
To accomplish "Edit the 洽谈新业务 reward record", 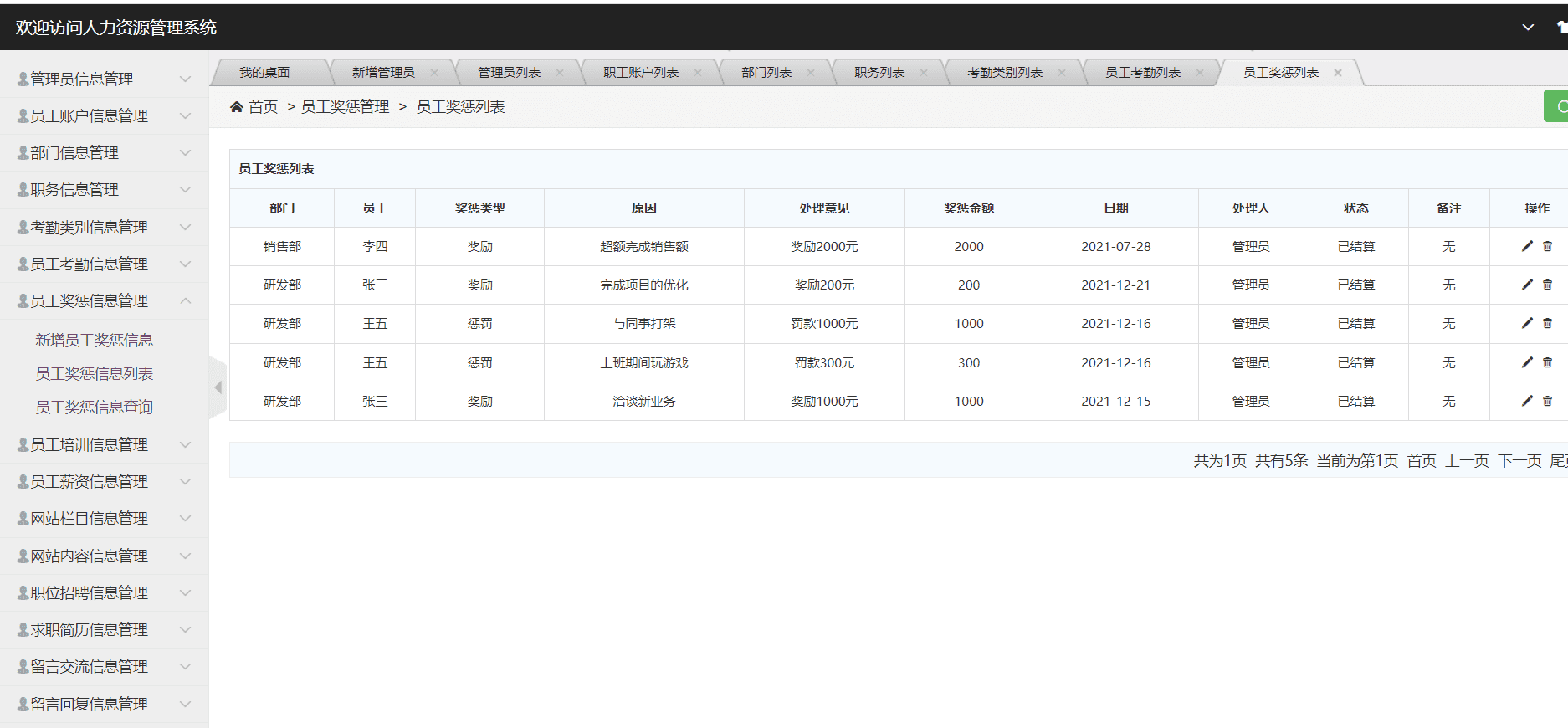I will pyautogui.click(x=1527, y=401).
